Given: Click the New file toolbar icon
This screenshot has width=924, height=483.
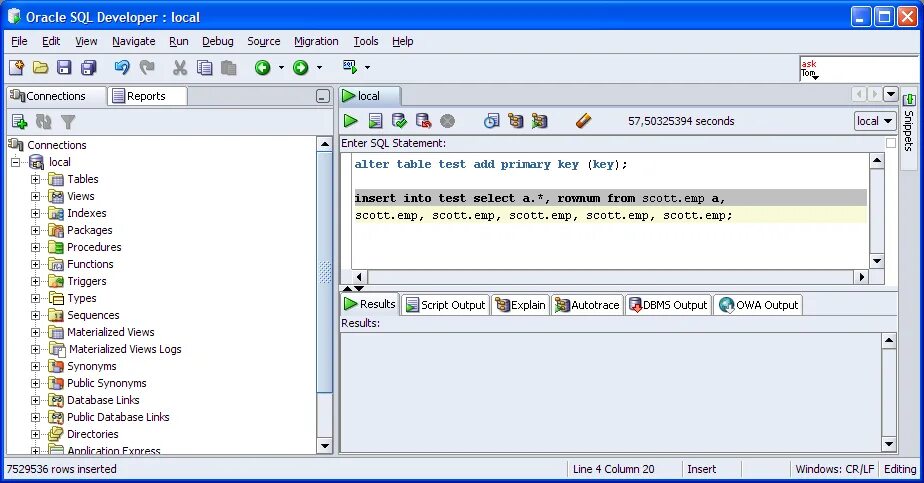Looking at the screenshot, I should [x=16, y=68].
